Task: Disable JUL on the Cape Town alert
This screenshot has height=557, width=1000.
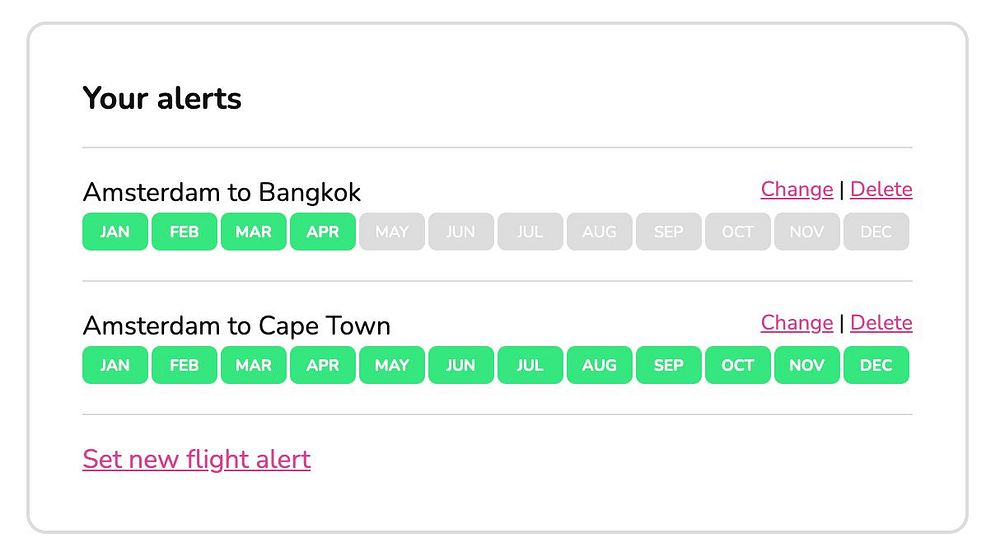Action: tap(530, 365)
